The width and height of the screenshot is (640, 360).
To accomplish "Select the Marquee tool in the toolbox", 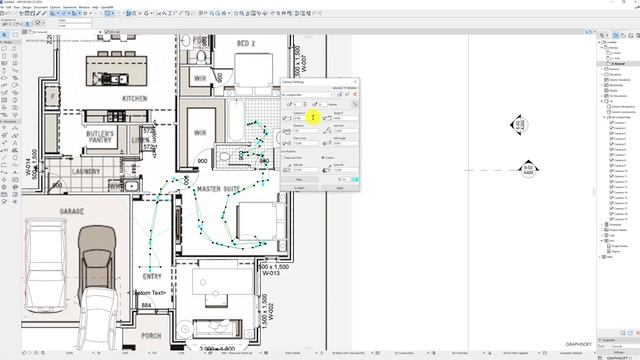I will [x=15, y=35].
